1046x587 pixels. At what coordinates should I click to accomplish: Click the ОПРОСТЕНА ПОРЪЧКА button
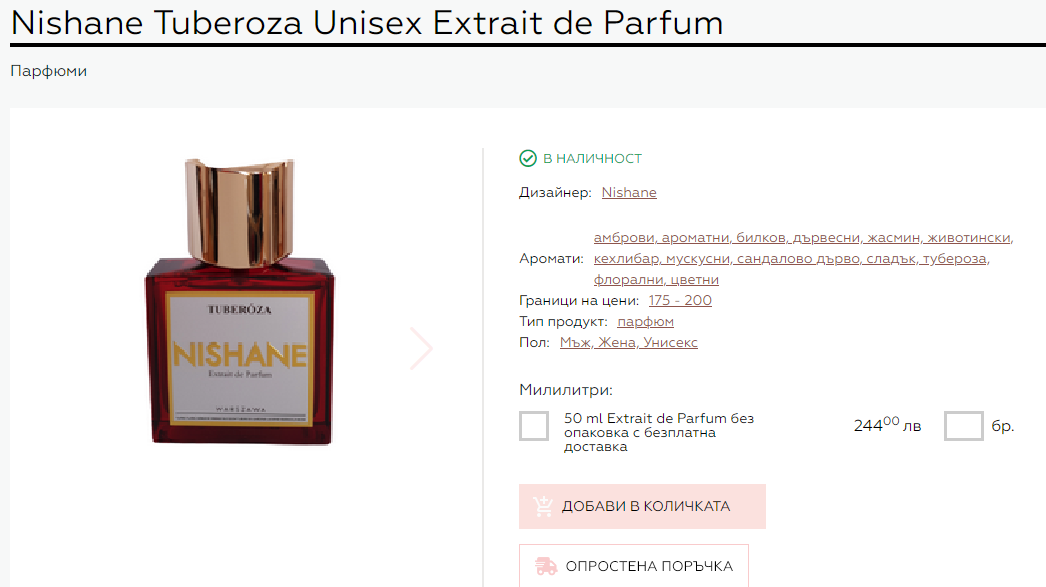click(634, 566)
